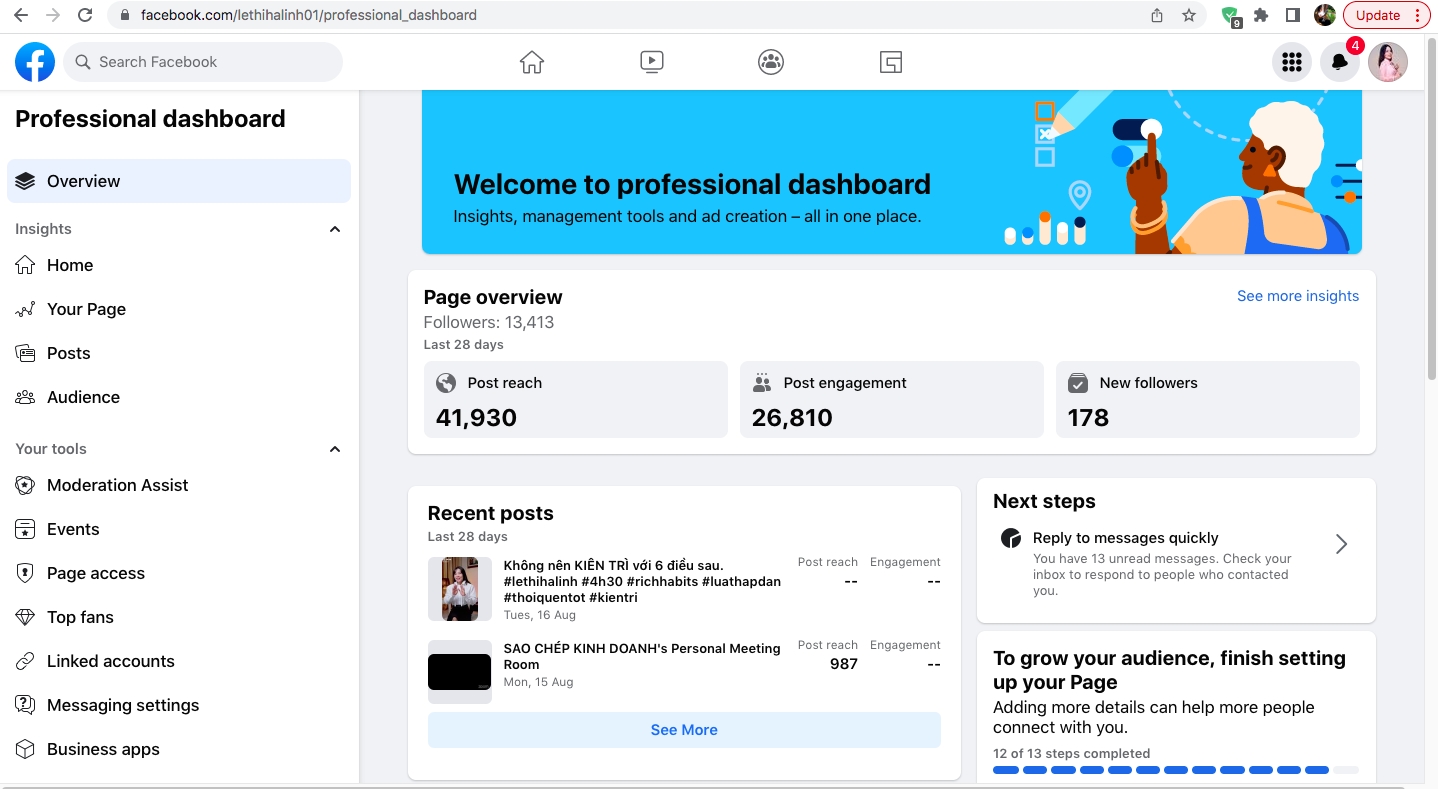Screen dimensions: 1438x789
Task: Go forward with the browser forward arrow
Action: click(53, 15)
